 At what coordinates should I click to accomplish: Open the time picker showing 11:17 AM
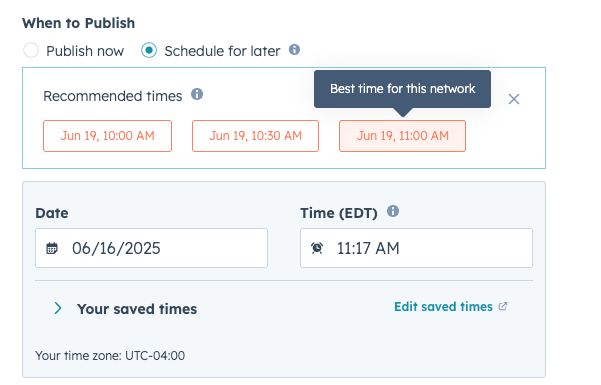pyautogui.click(x=416, y=248)
